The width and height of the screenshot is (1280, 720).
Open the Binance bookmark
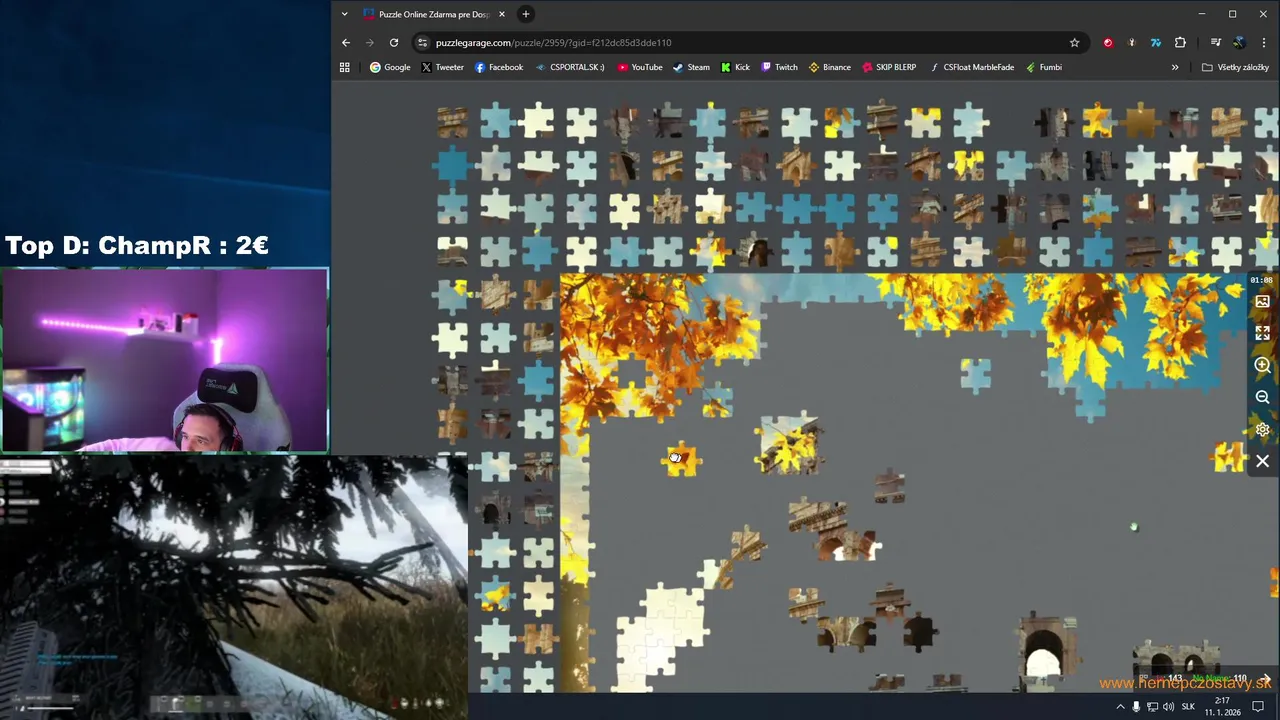click(829, 67)
